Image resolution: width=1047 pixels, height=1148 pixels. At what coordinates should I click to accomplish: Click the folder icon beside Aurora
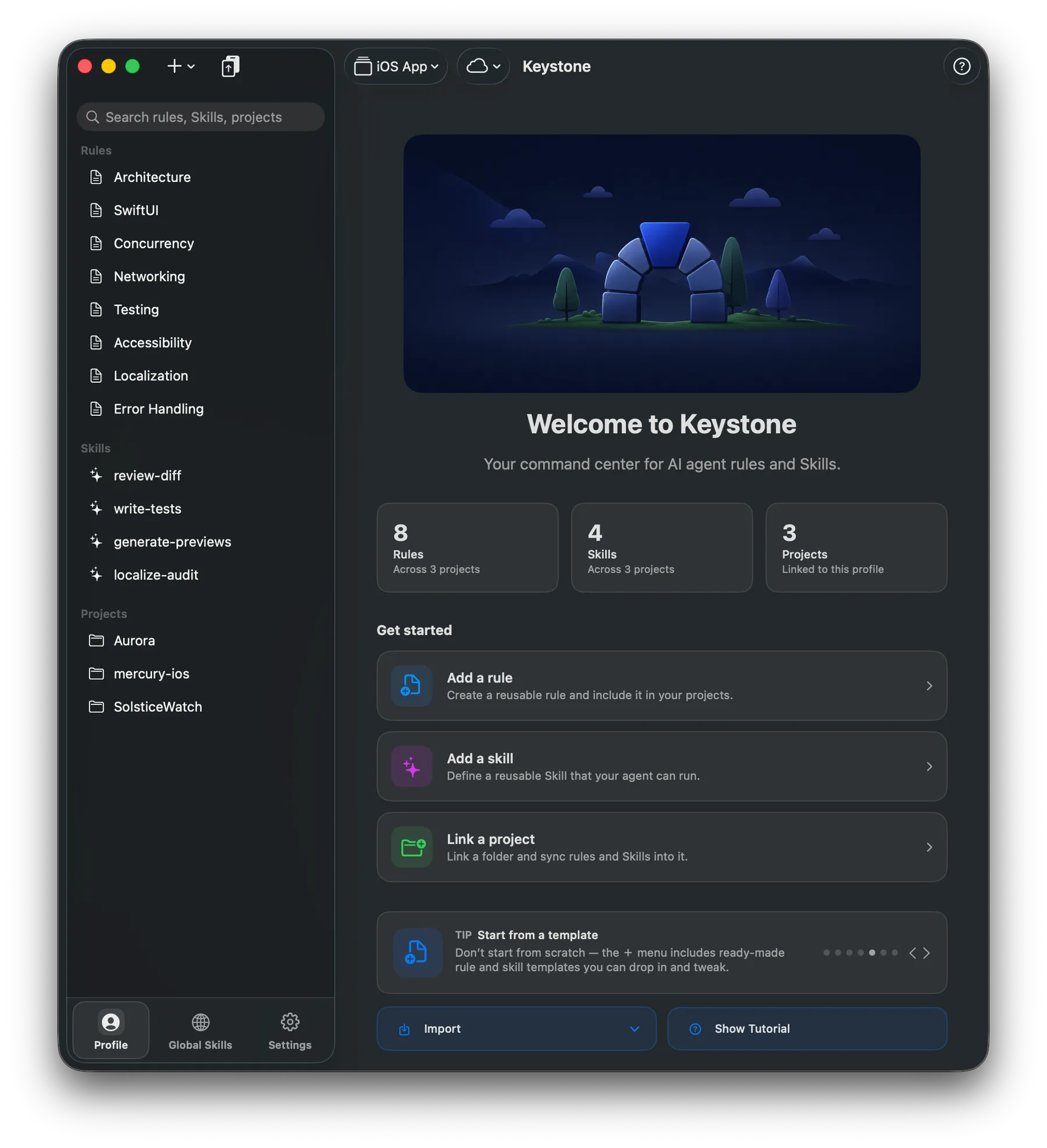click(x=96, y=641)
